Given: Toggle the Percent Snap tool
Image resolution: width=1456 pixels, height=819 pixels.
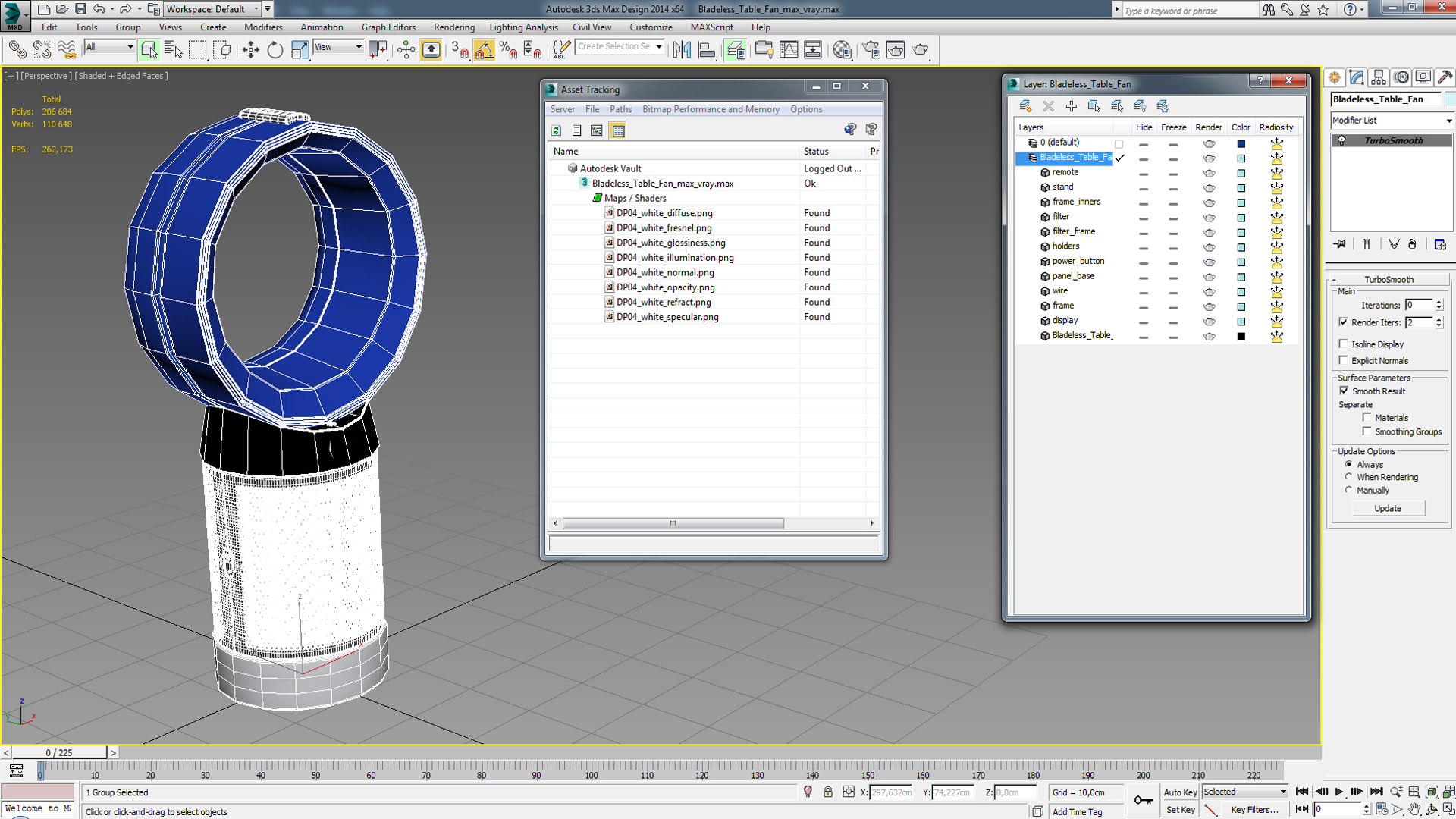Looking at the screenshot, I should (x=508, y=50).
